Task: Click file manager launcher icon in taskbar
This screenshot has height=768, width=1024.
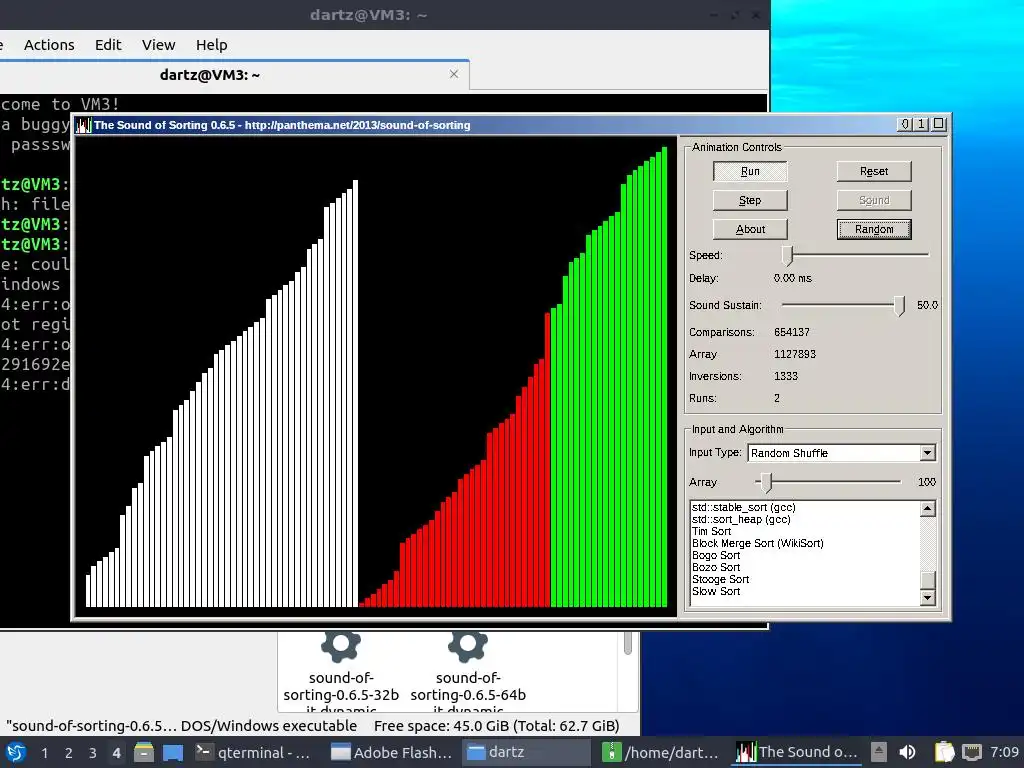Action: (x=144, y=752)
